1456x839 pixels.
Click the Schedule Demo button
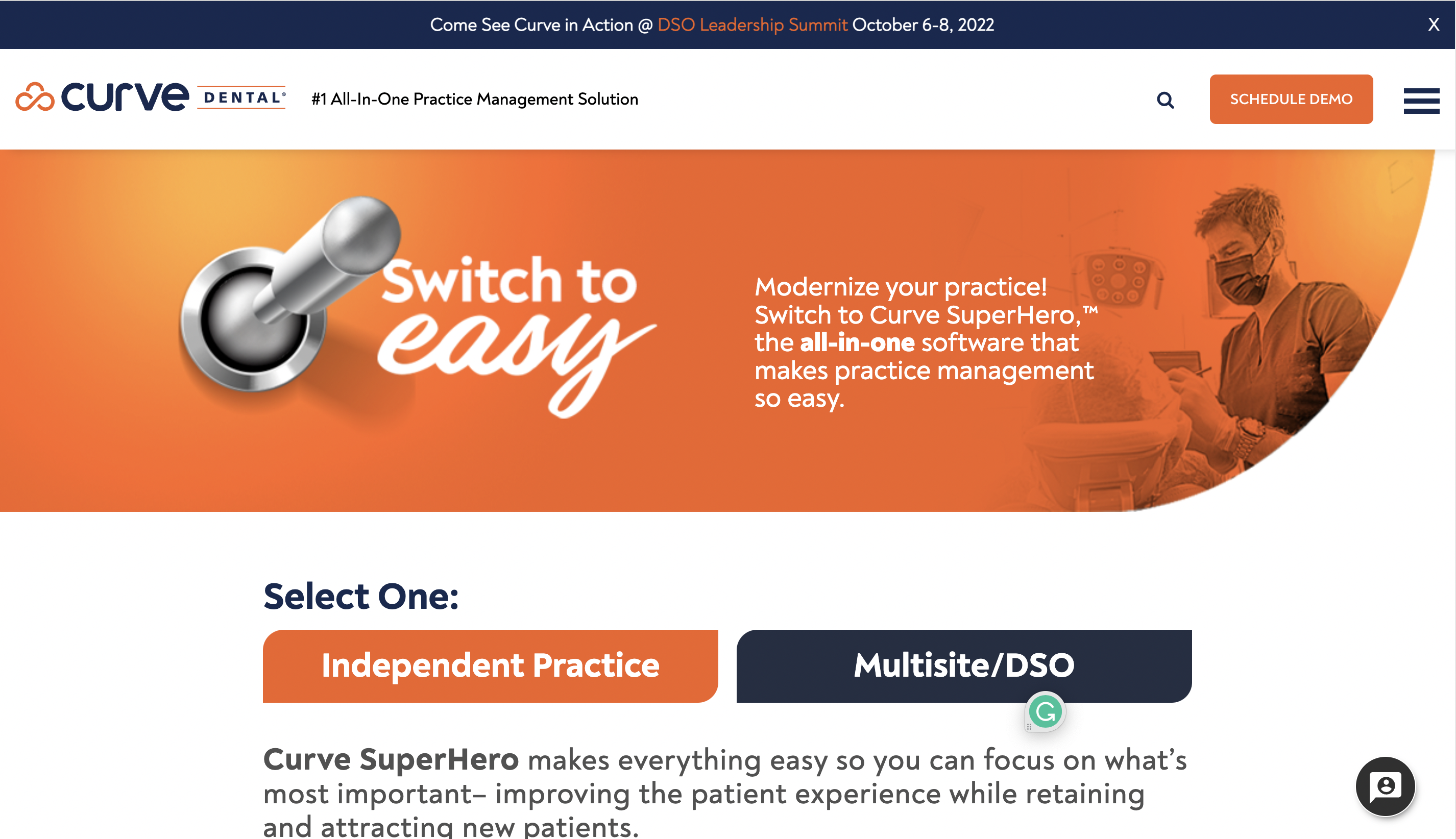pos(1291,99)
